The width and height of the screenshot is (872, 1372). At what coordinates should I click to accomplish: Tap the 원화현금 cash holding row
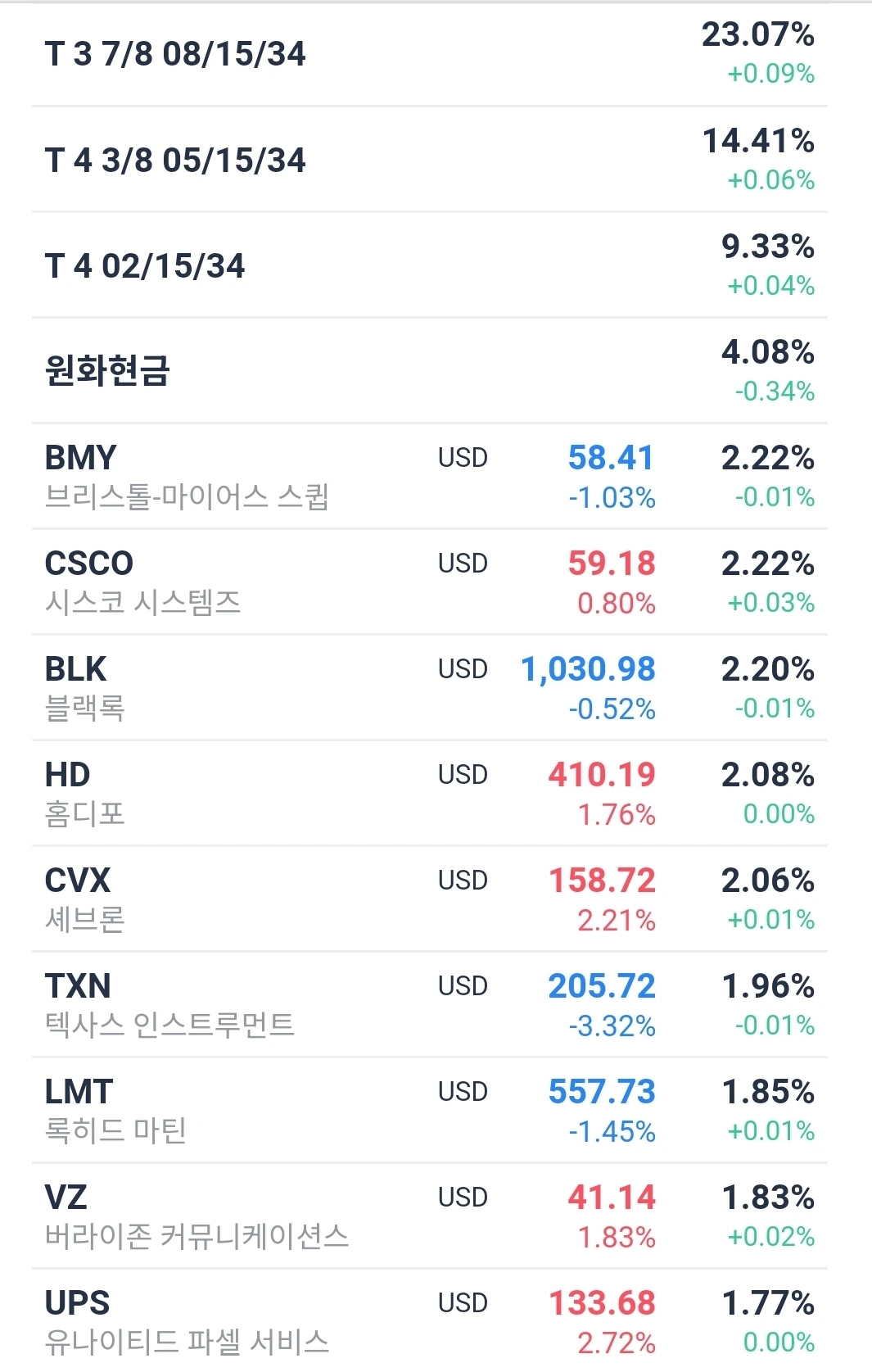107,370
